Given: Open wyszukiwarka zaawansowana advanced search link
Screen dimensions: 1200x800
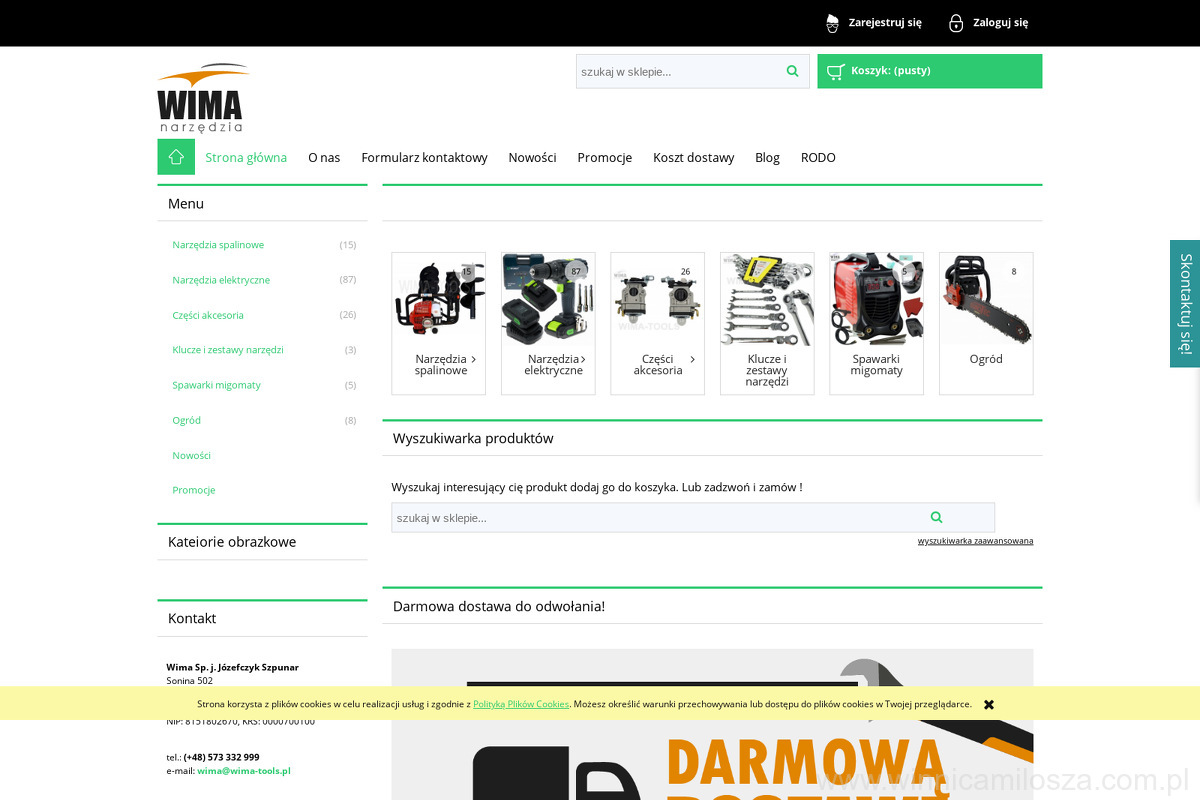Looking at the screenshot, I should coord(975,541).
